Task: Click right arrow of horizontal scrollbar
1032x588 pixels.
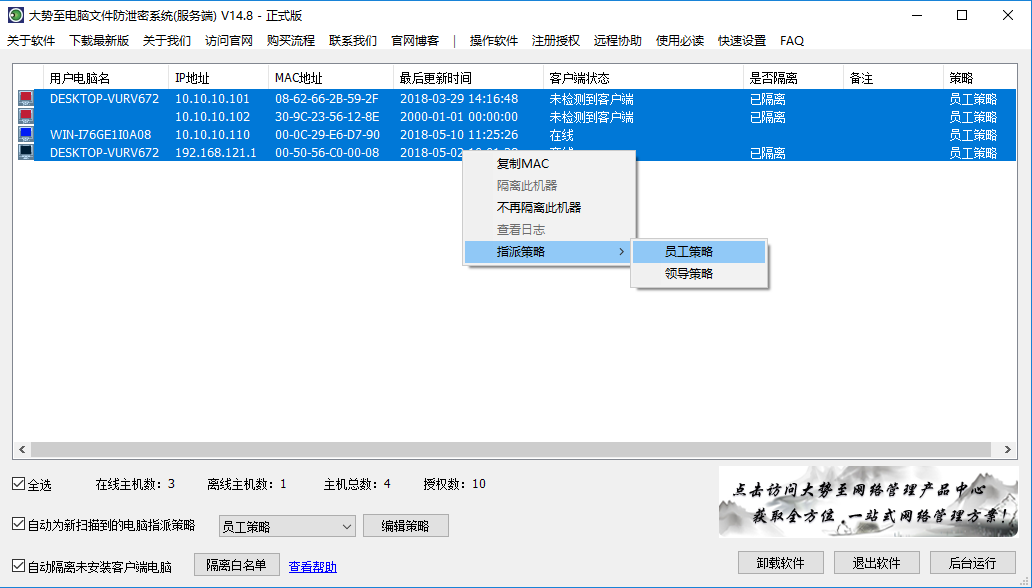Action: 1011,450
